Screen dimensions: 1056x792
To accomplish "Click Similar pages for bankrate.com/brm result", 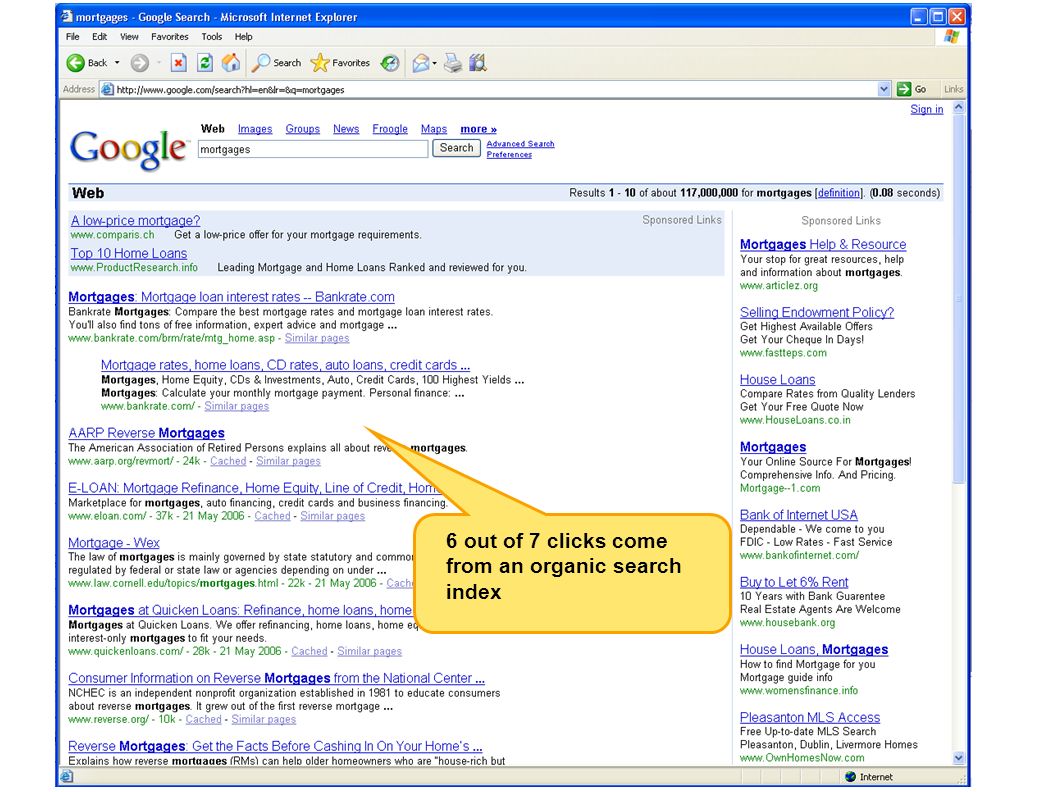I will click(317, 338).
